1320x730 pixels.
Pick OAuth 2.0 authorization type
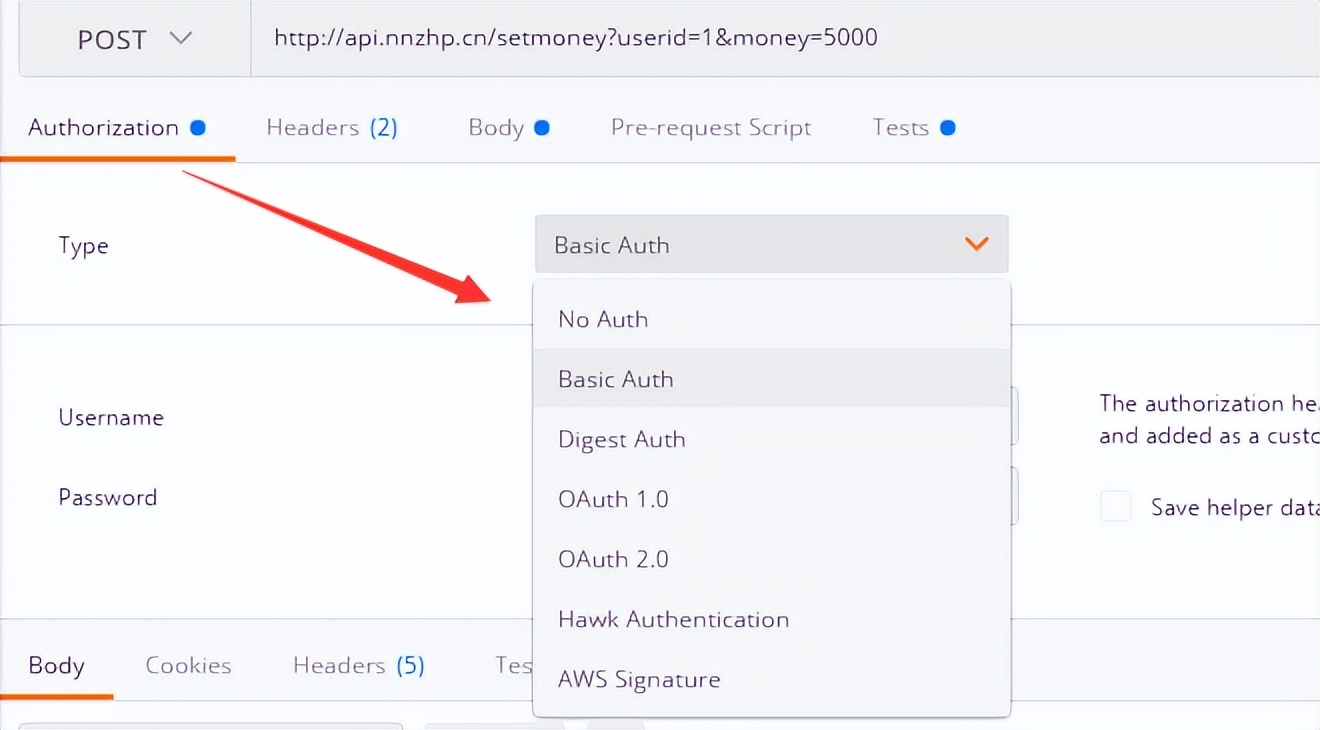click(613, 559)
